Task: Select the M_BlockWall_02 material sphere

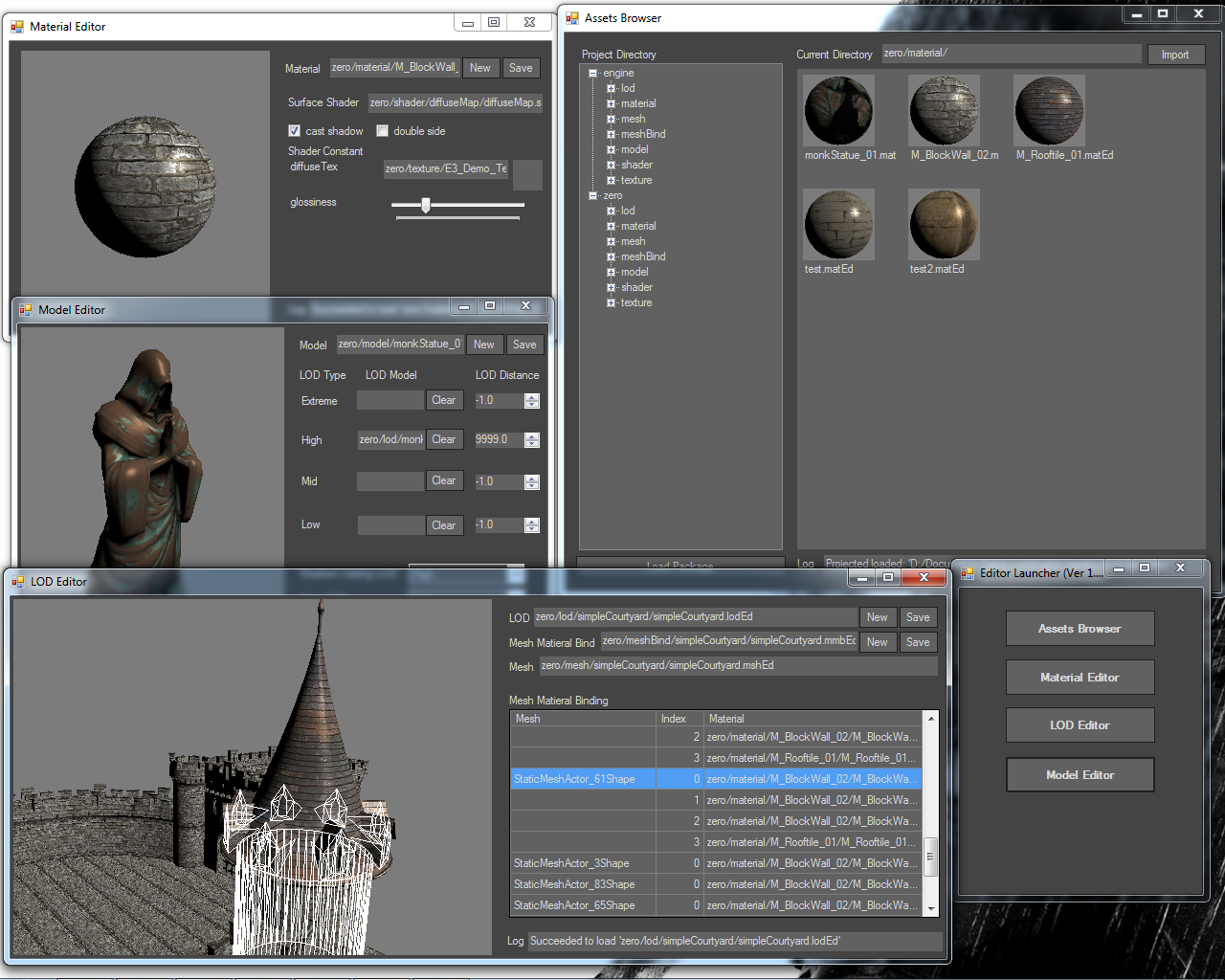Action: point(944,111)
